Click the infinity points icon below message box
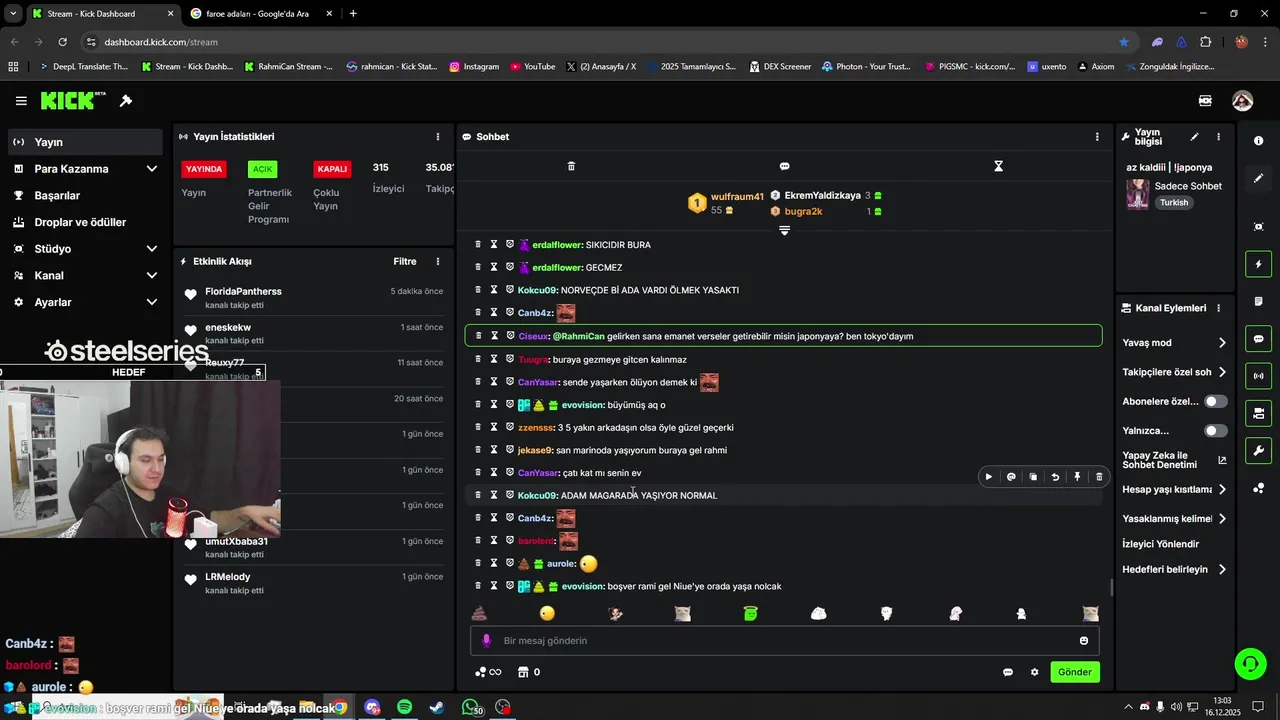Screen dimensions: 1280x720 pyautogui.click(x=488, y=672)
